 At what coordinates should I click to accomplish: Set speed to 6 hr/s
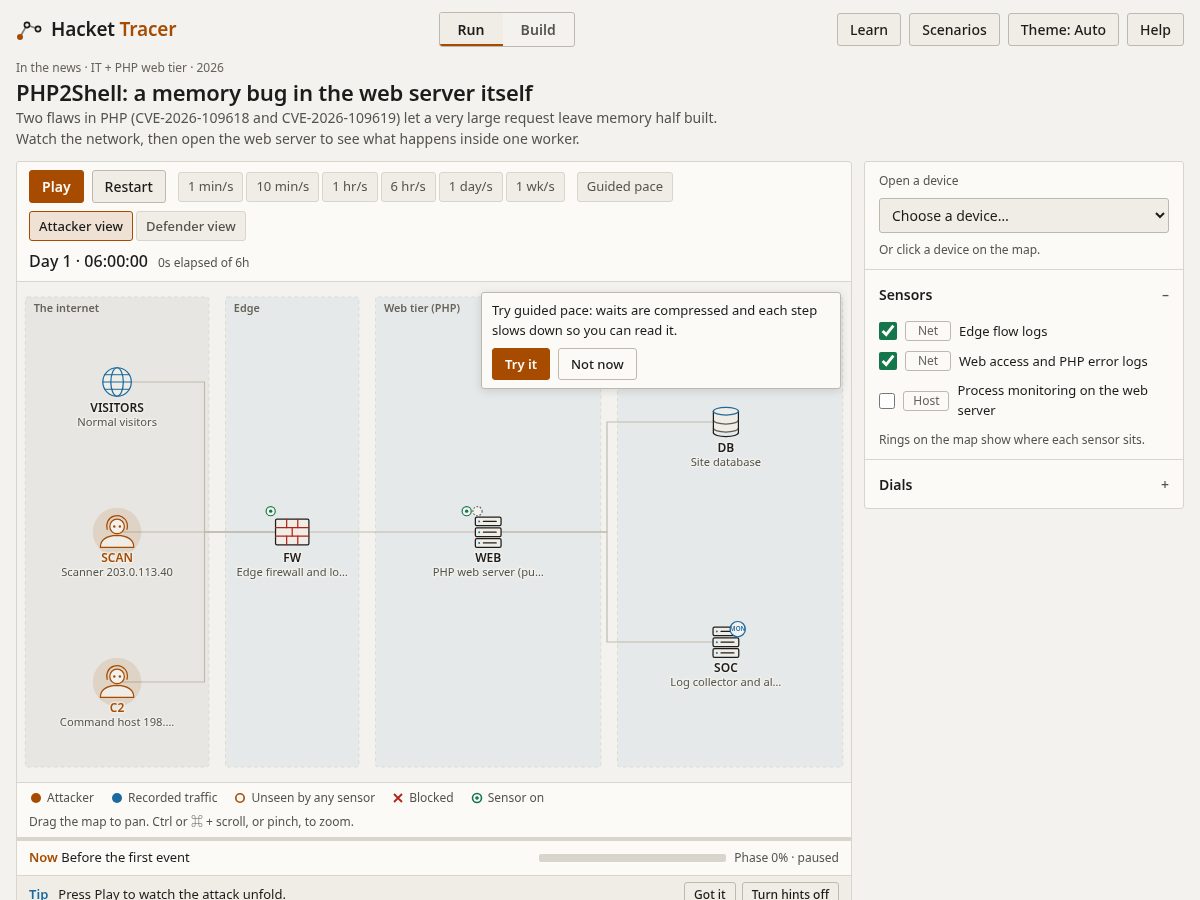coord(408,187)
